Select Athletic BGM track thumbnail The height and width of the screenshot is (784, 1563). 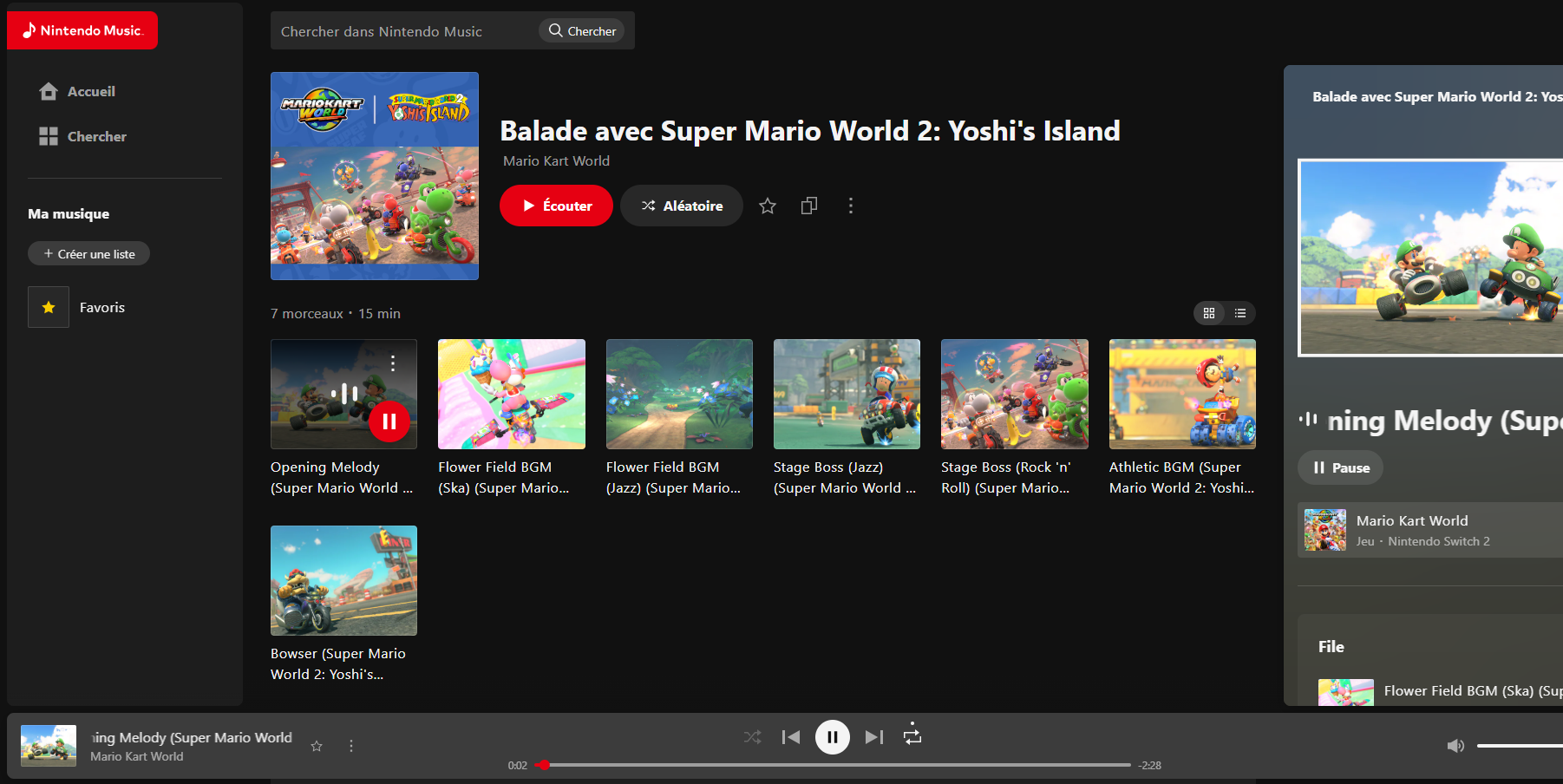click(x=1182, y=394)
